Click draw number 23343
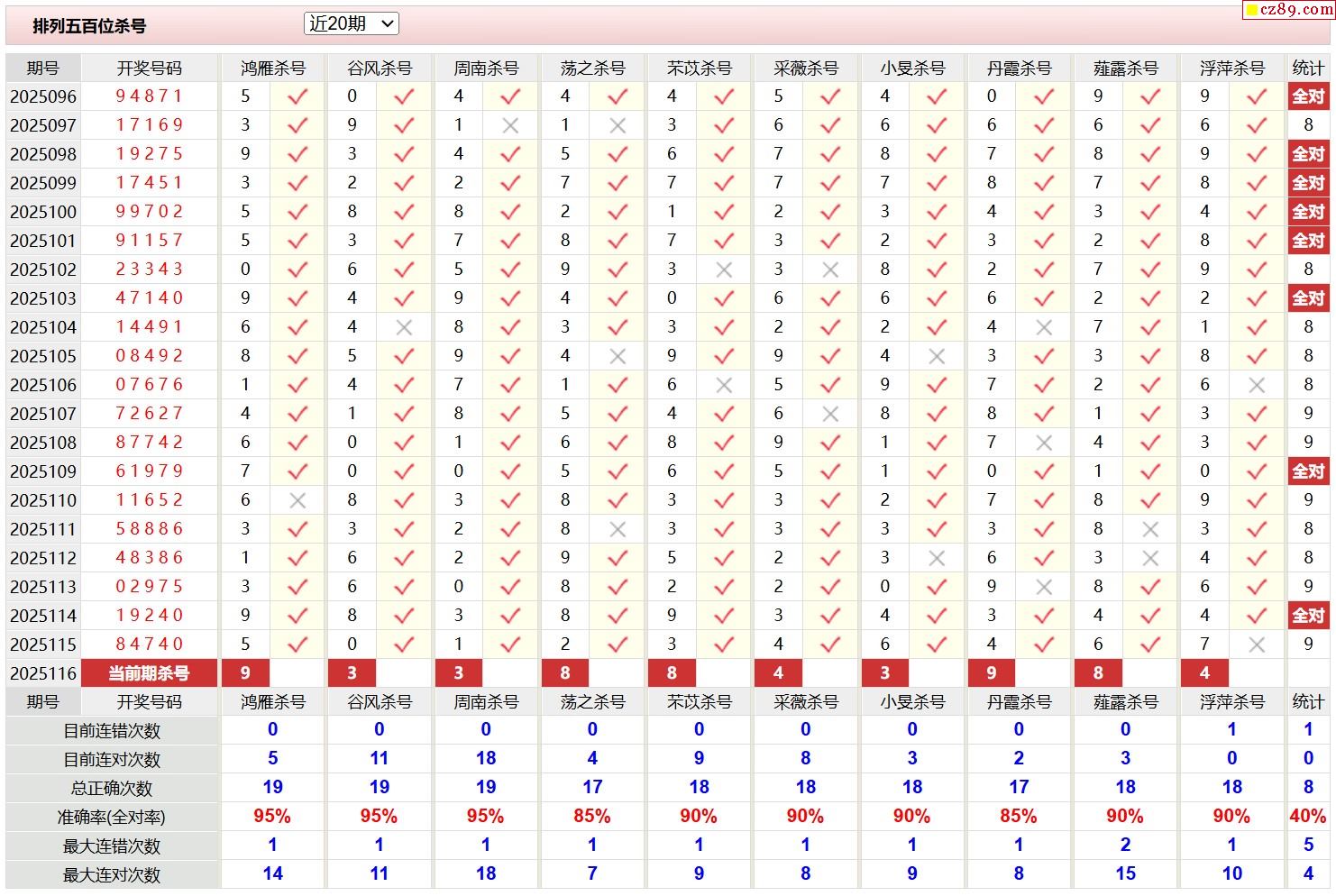Image resolution: width=1336 pixels, height=896 pixels. tap(149, 270)
